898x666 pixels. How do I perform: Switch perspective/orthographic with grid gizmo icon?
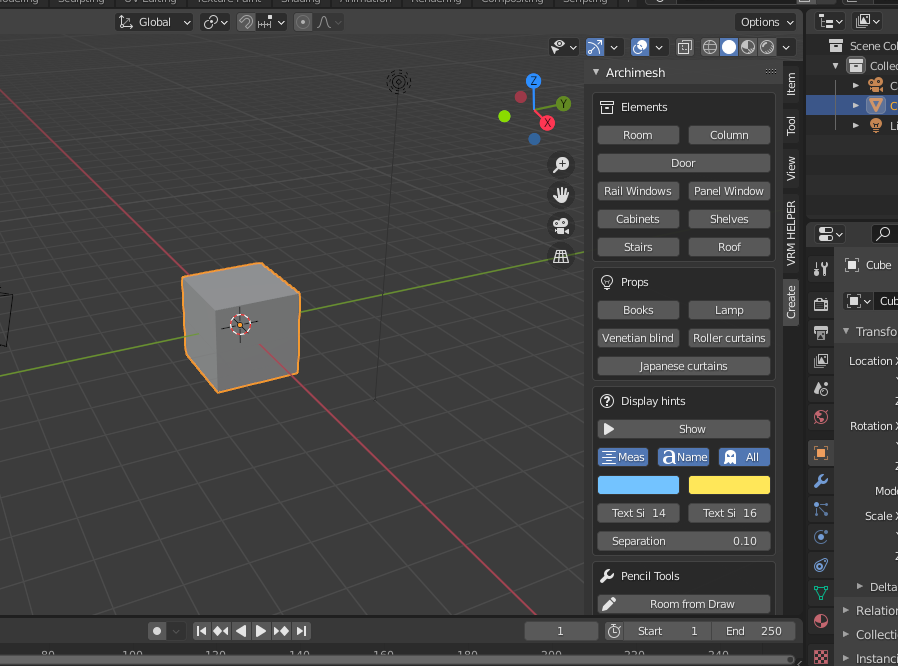(x=561, y=256)
